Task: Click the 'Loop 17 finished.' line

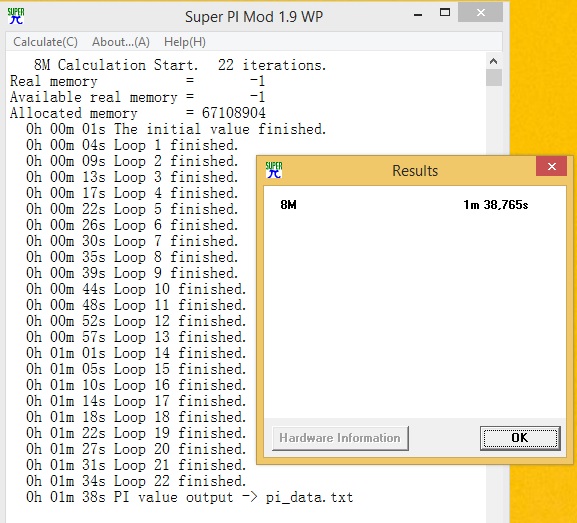Action: click(x=136, y=401)
